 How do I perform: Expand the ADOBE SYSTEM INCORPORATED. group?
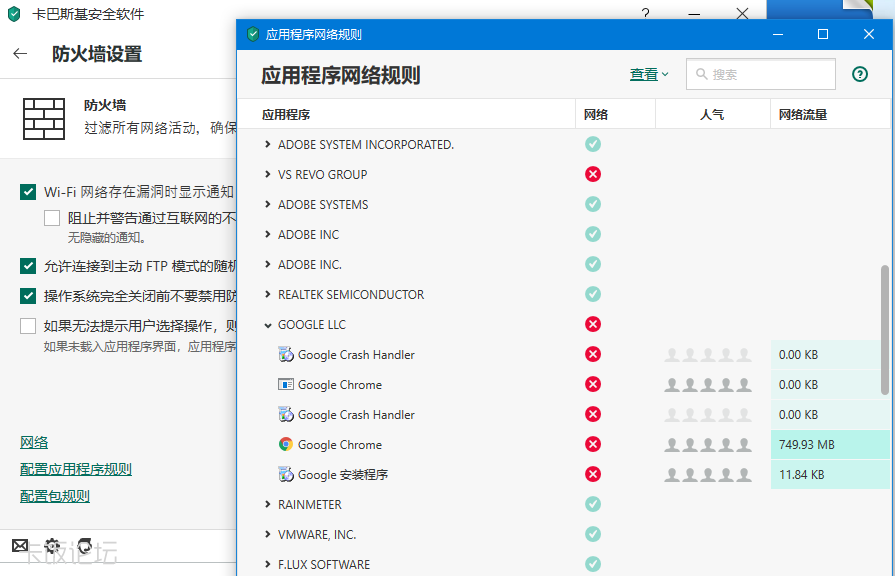tap(267, 144)
